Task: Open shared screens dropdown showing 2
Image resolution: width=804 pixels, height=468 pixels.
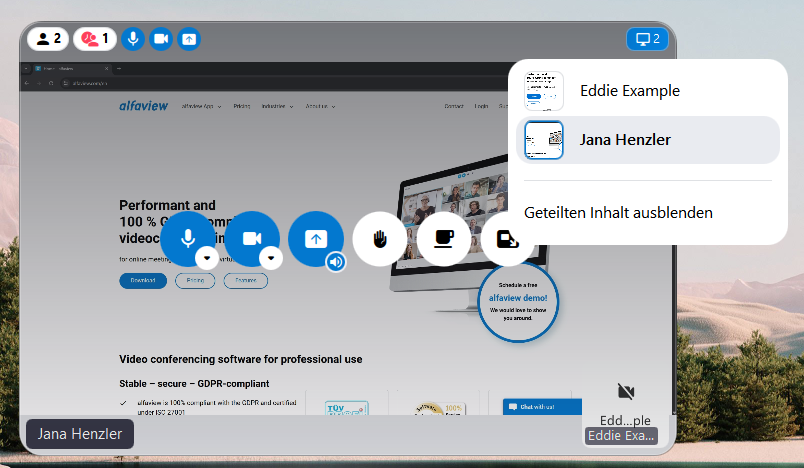Action: point(646,39)
